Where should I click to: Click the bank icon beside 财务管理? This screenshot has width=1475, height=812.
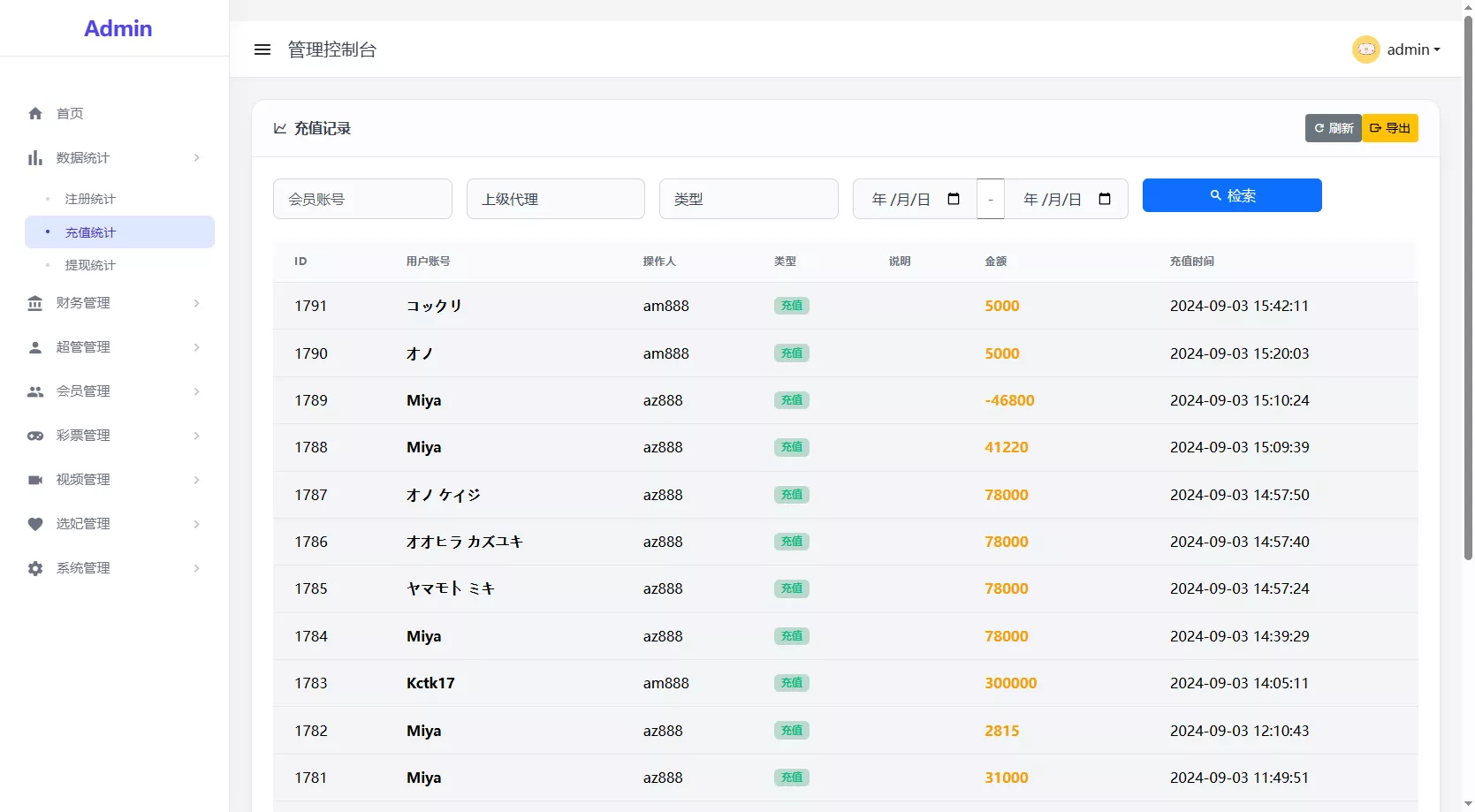click(35, 303)
